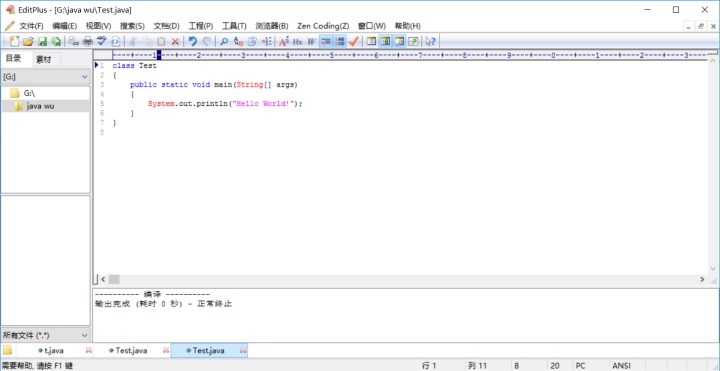Viewport: 720px width, 371px height.
Task: Click the vertical scrollbar down arrow
Action: [x=713, y=269]
